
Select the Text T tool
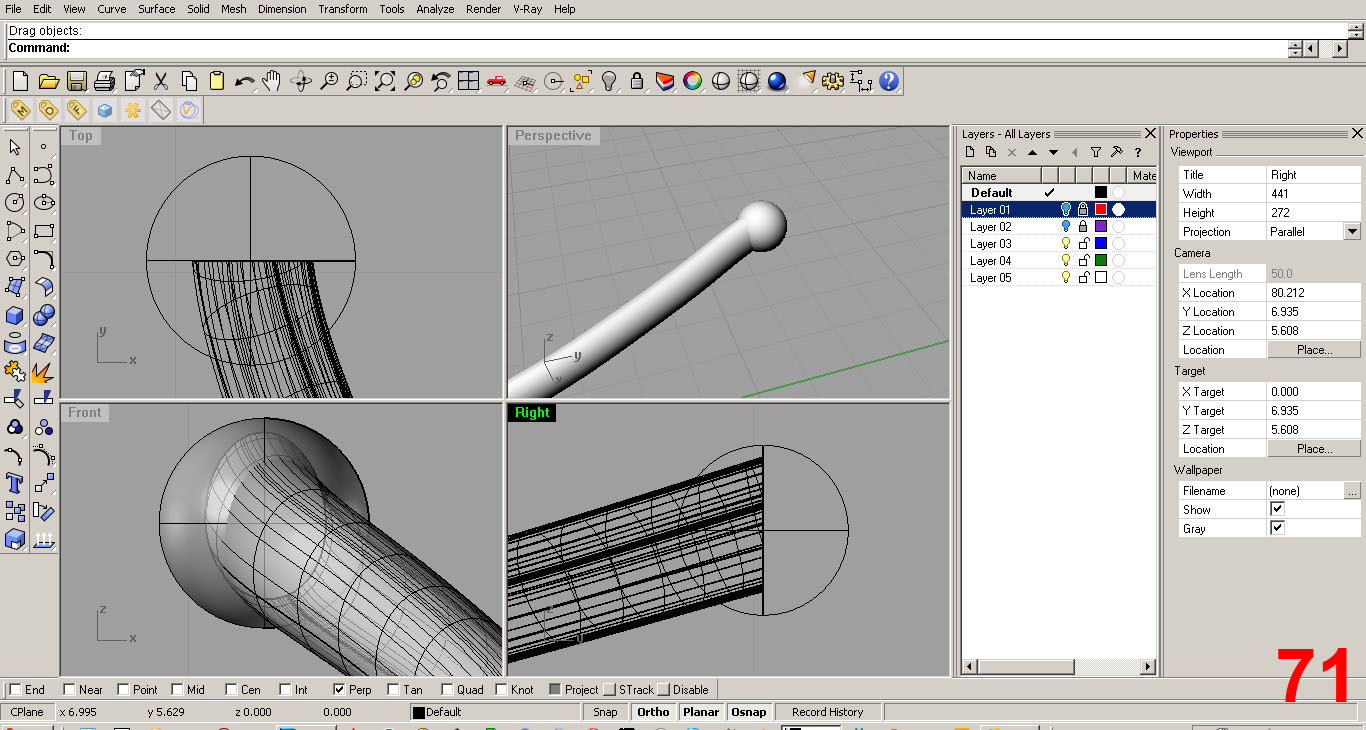pyautogui.click(x=15, y=484)
